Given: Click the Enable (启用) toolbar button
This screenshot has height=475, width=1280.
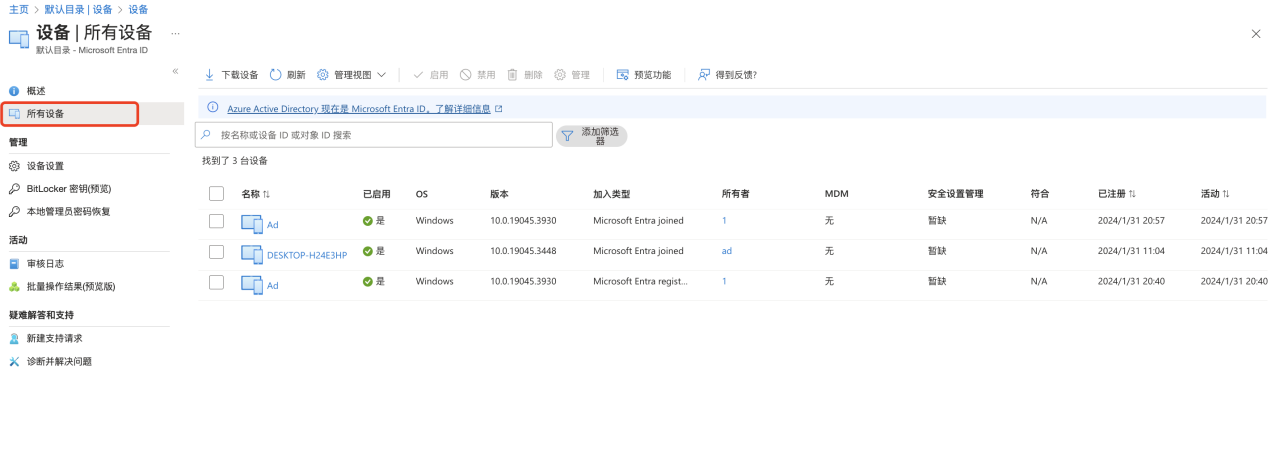Looking at the screenshot, I should click(430, 75).
